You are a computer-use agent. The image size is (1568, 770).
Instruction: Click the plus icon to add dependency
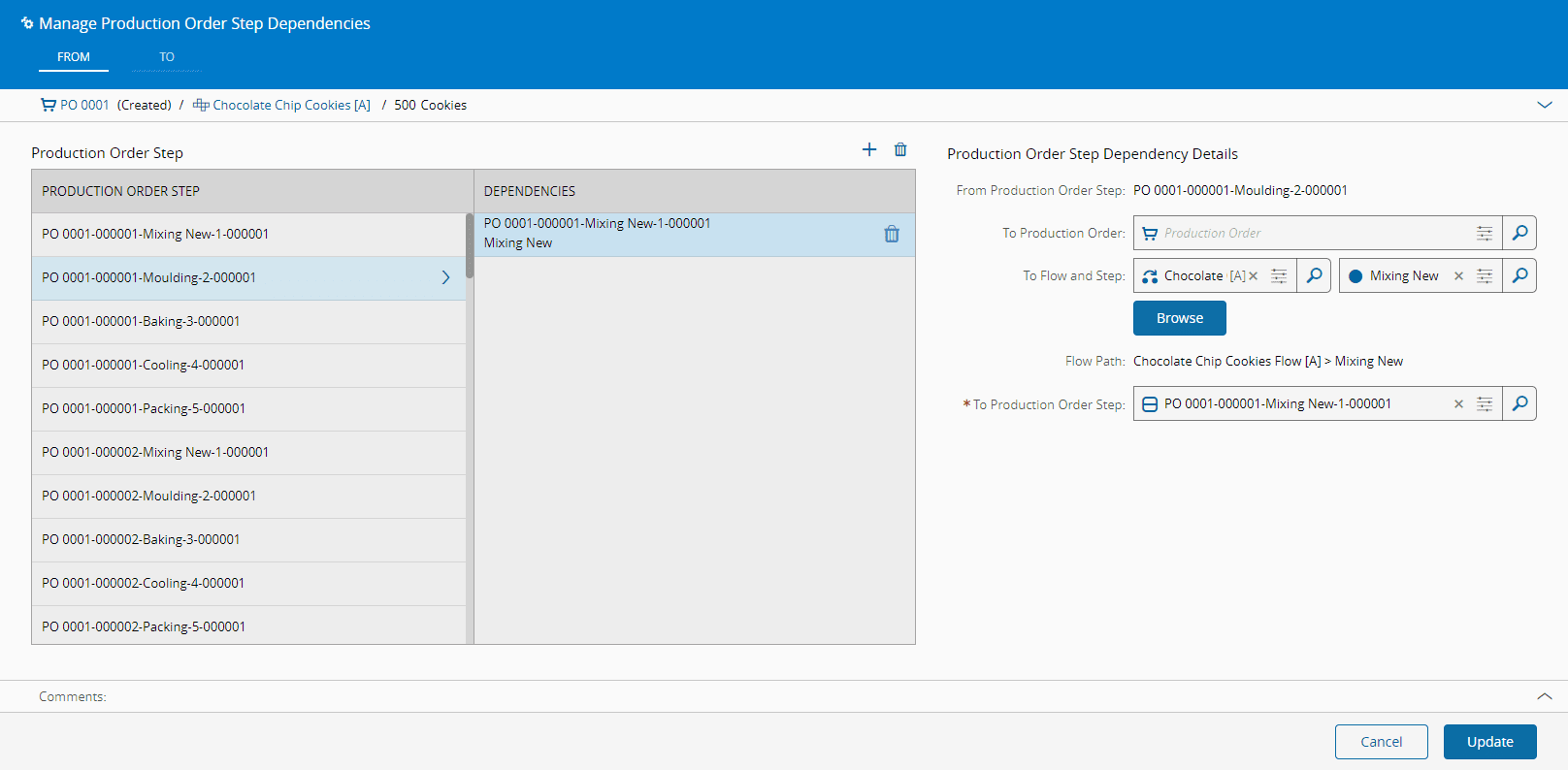pyautogui.click(x=869, y=149)
